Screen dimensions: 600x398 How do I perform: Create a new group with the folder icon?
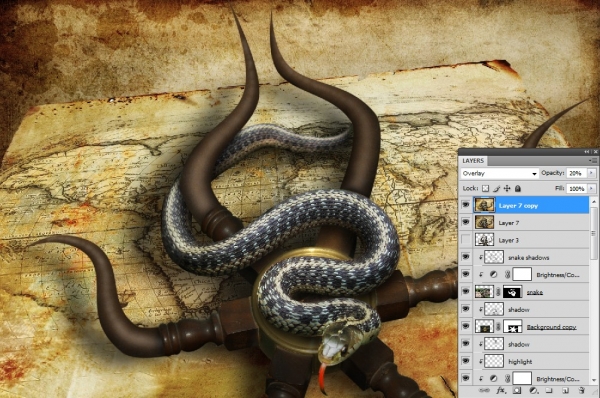(549, 390)
